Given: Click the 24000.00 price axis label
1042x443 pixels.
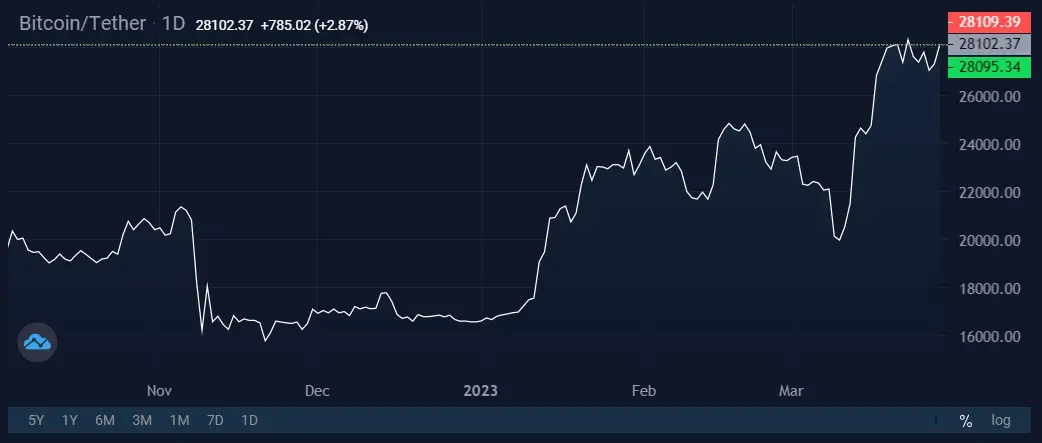Looking at the screenshot, I should (989, 144).
